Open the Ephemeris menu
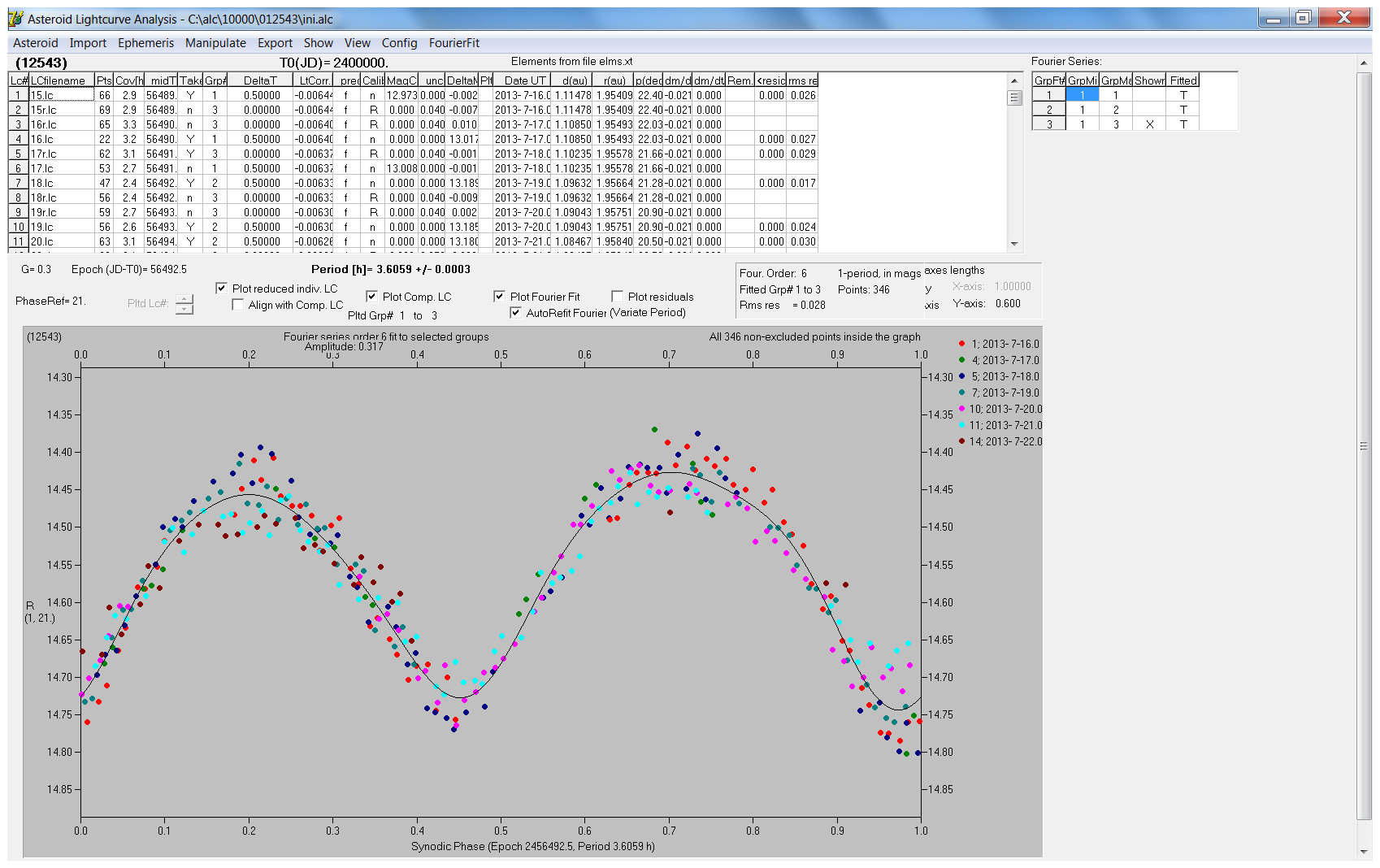The height and width of the screenshot is (868, 1380). coord(145,43)
